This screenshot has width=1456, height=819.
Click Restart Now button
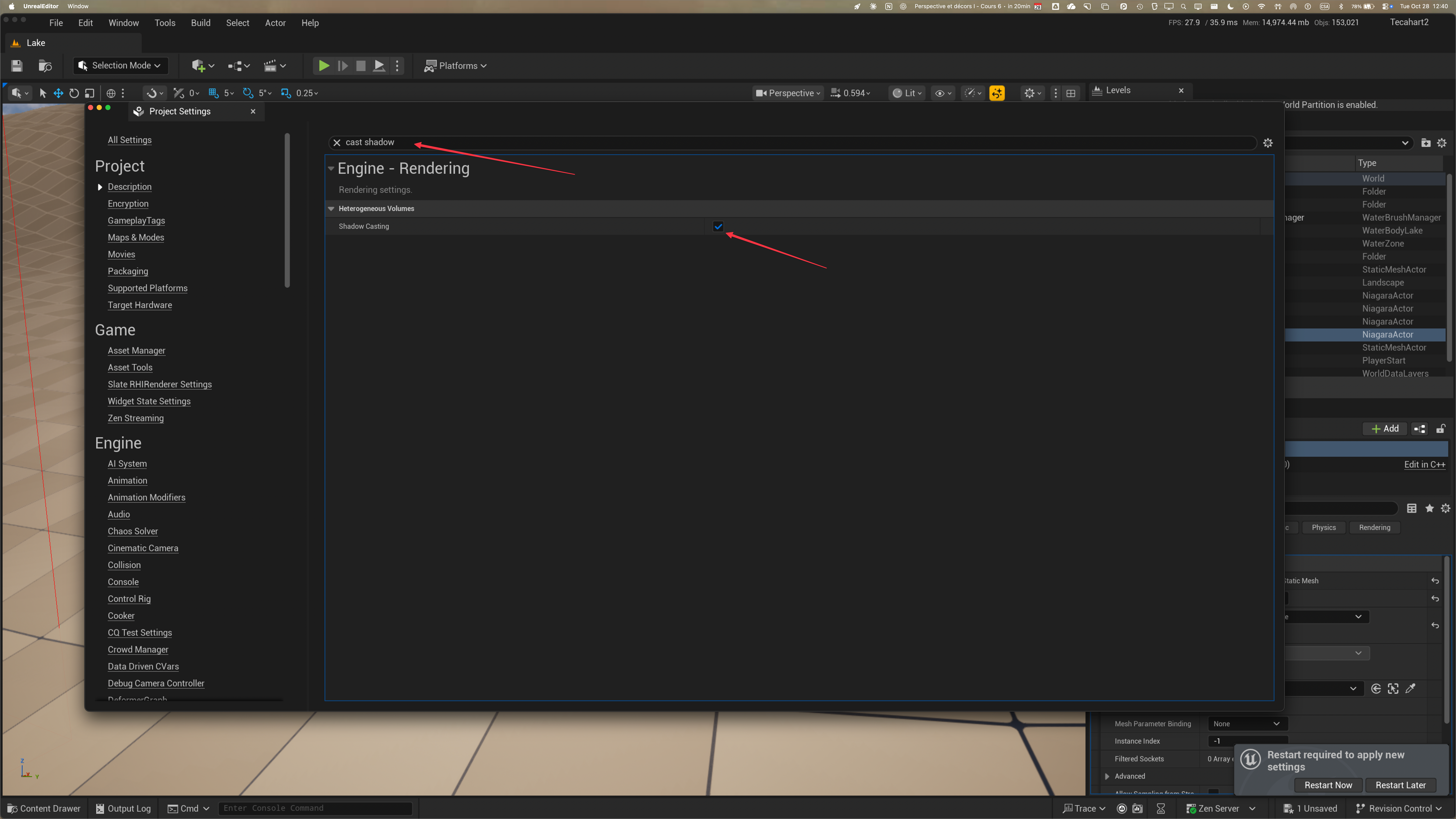tap(1328, 785)
